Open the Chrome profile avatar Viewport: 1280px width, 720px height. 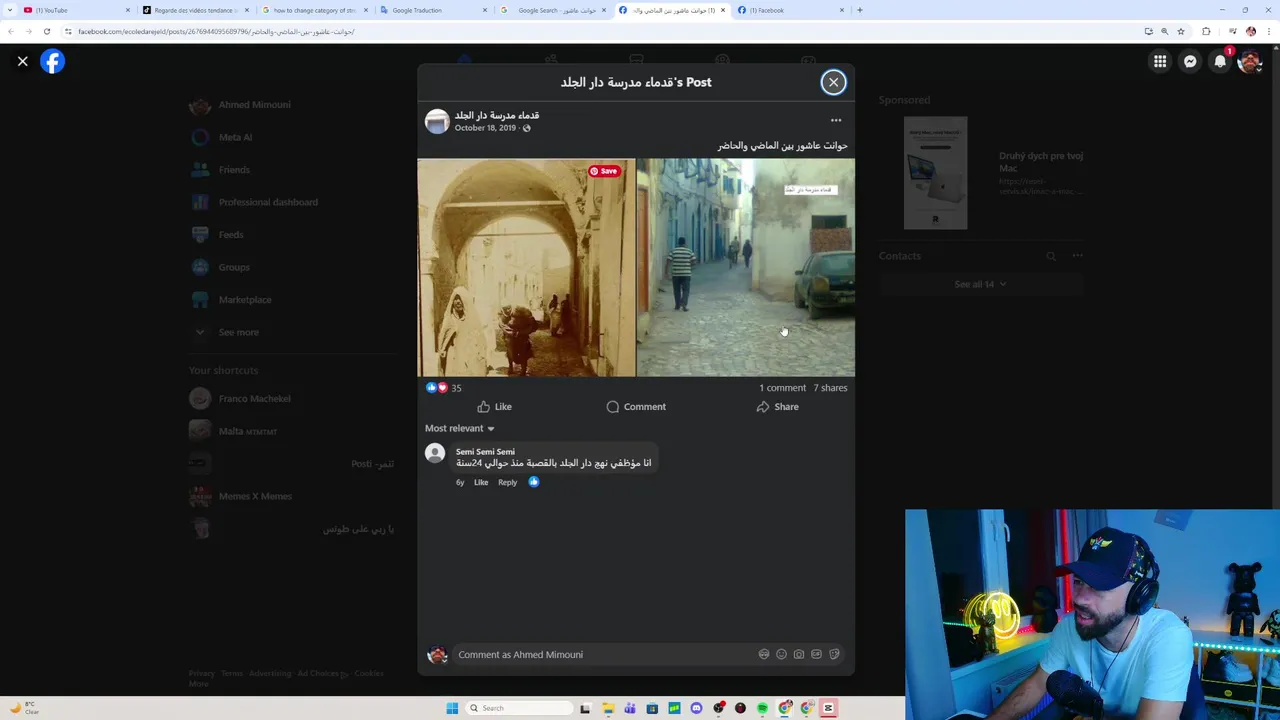point(1251,31)
